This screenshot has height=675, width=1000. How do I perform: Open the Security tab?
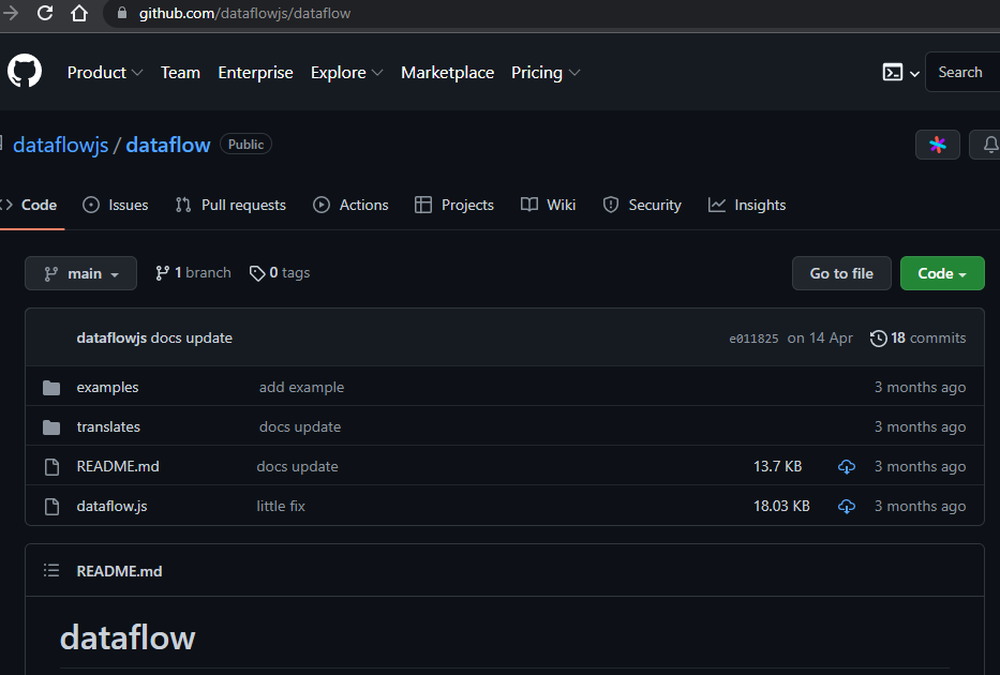point(642,205)
